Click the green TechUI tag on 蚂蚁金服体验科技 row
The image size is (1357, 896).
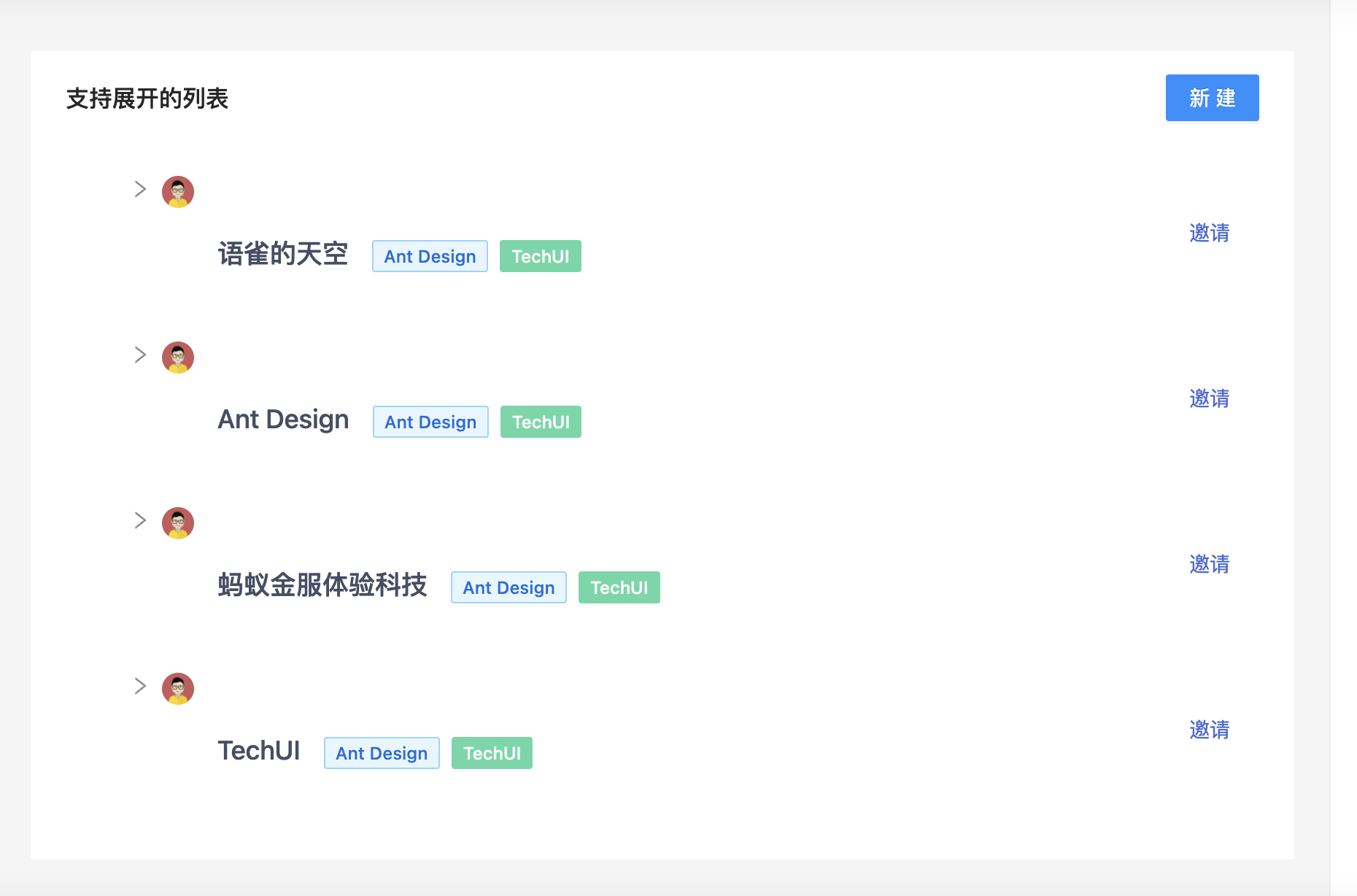click(x=619, y=587)
